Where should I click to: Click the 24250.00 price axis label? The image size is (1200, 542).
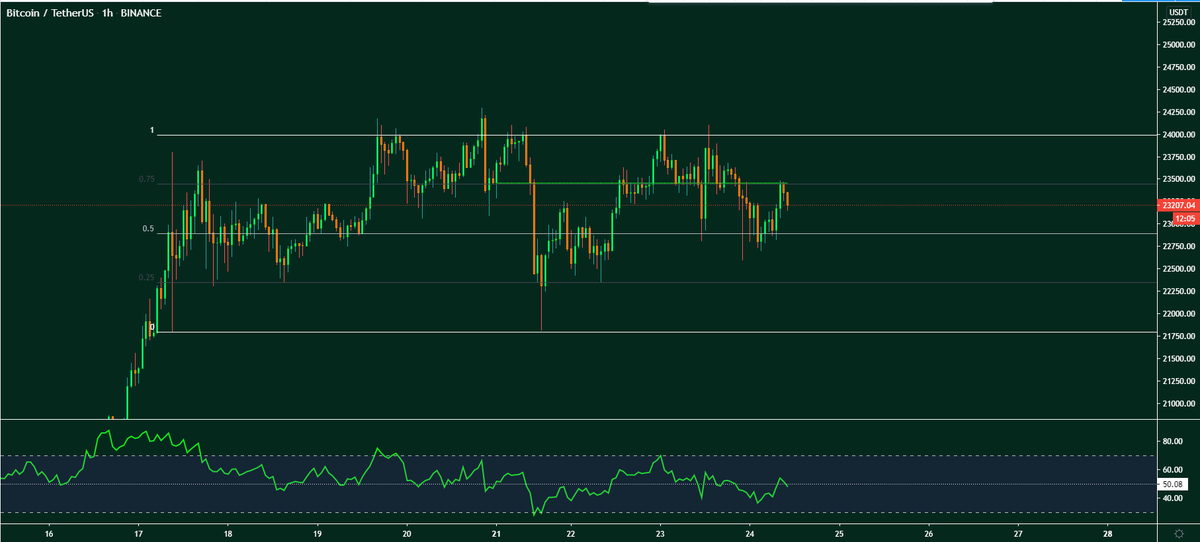(1179, 113)
